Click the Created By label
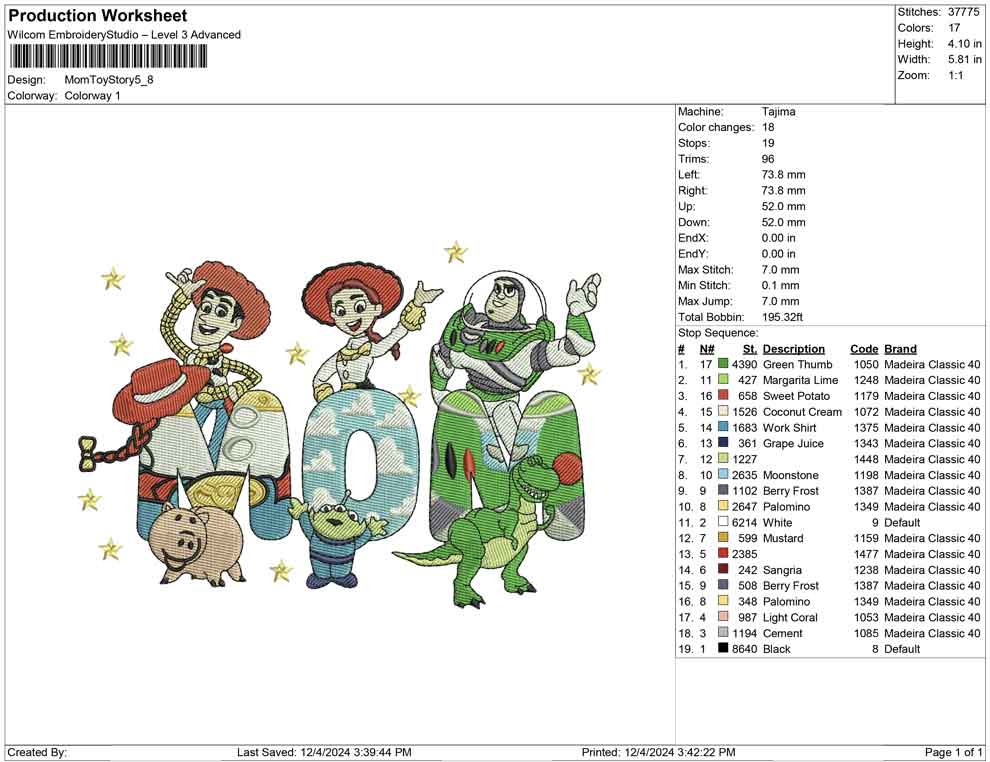990x762 pixels. coord(37,752)
